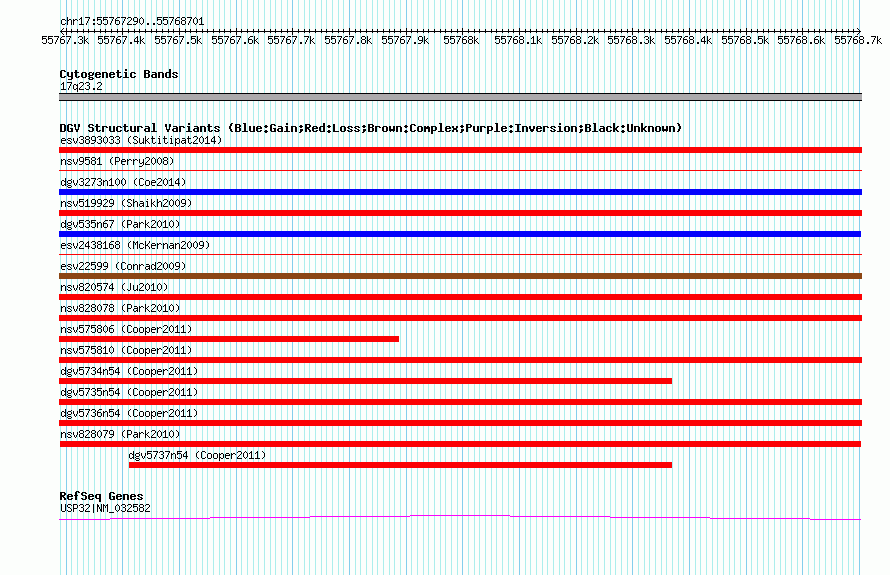
Task: Click the brown complex bar under esv22599
Action: (460, 276)
